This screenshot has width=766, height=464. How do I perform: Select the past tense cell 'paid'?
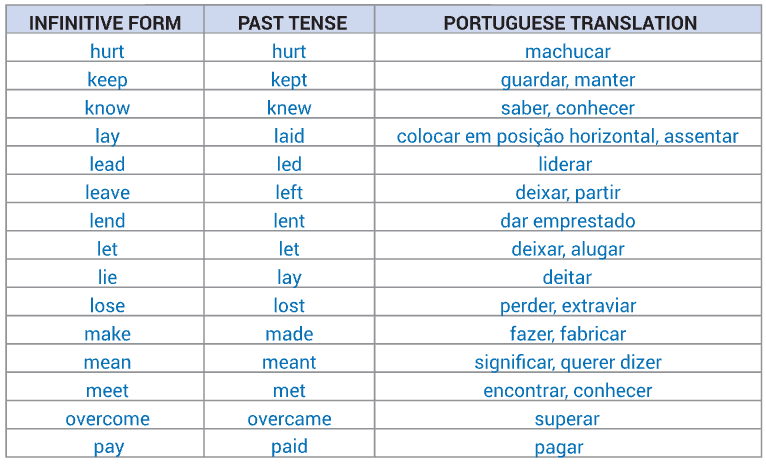pyautogui.click(x=289, y=446)
